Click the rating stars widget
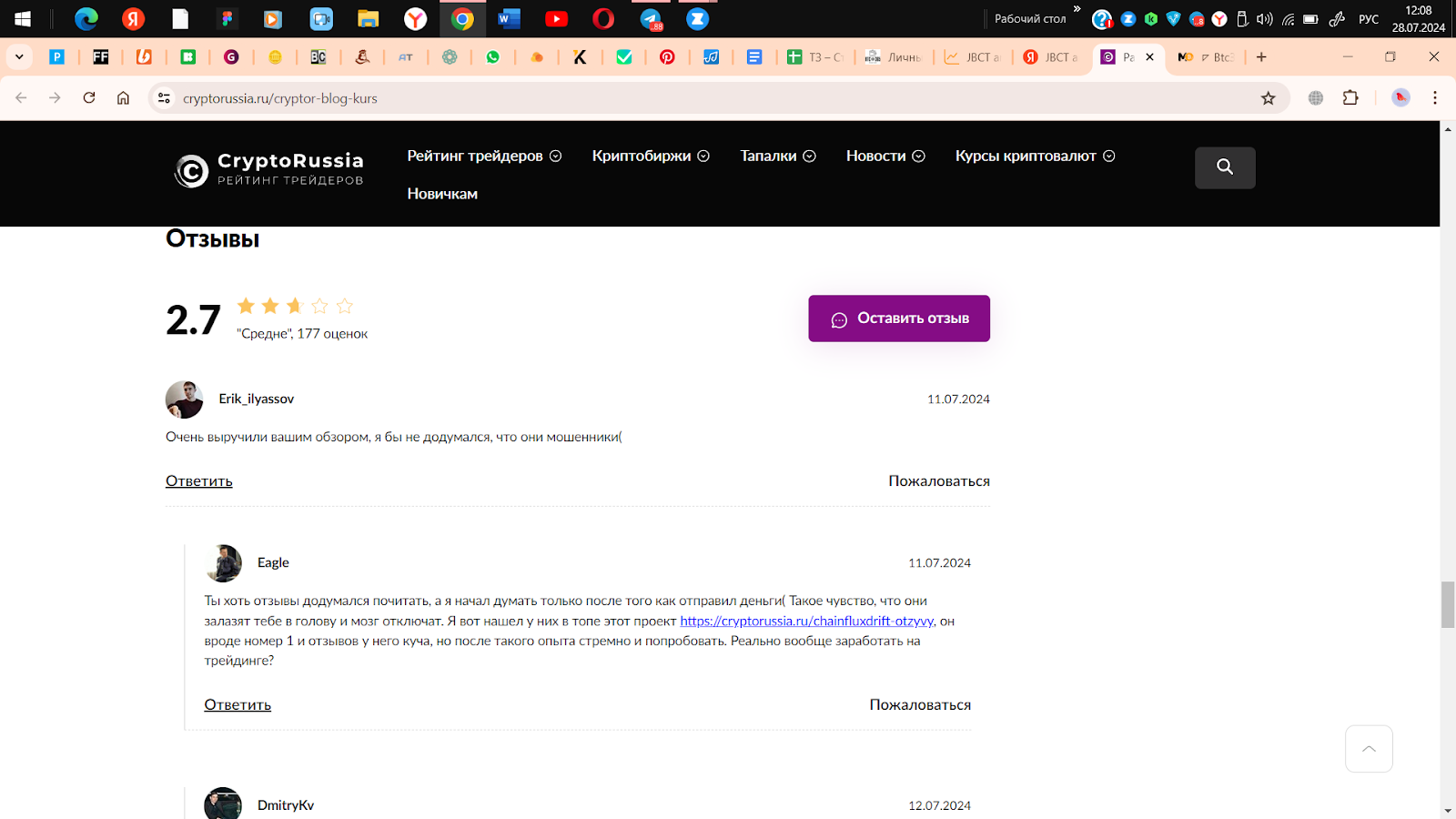Viewport: 1456px width, 819px height. pyautogui.click(x=295, y=306)
